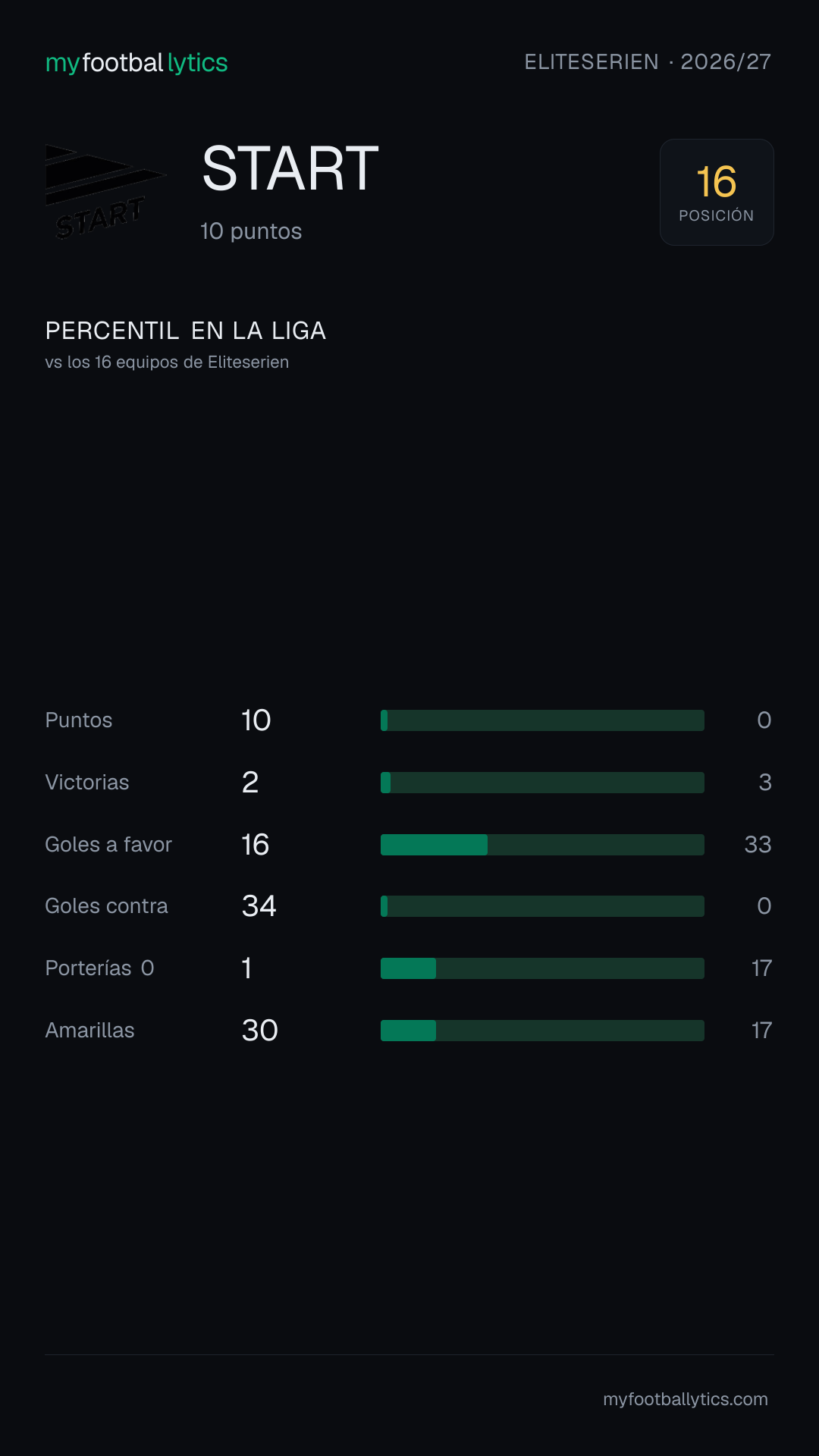Click the Goles a favor percentile 33

coord(758,845)
